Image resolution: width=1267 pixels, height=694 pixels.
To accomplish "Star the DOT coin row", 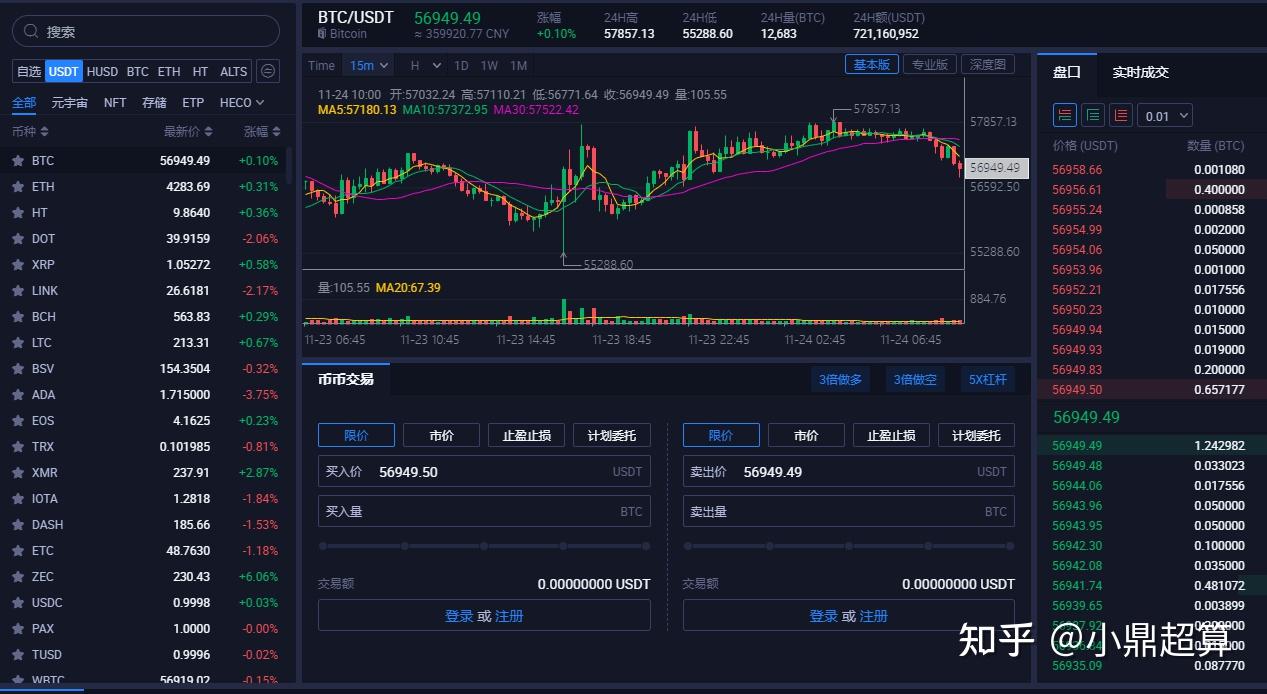I will [17, 238].
